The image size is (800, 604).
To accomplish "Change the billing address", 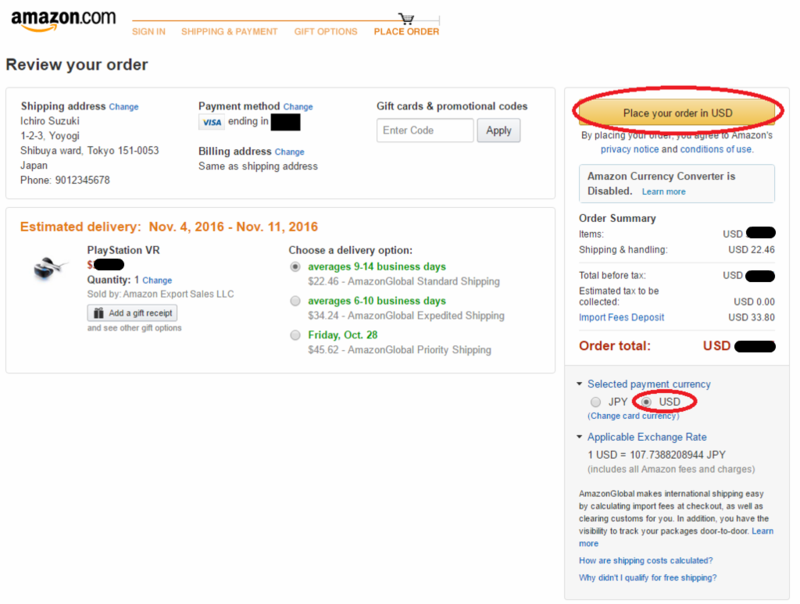I will (289, 152).
